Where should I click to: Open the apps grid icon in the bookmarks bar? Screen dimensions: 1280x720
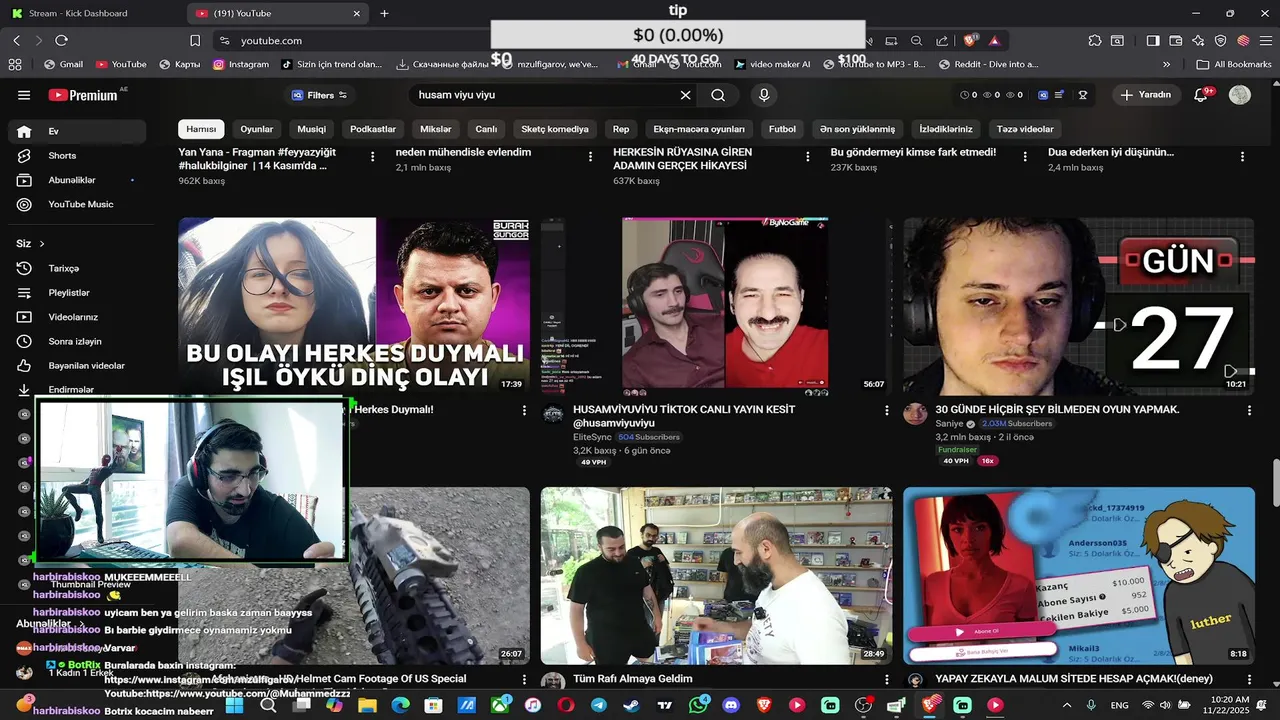(x=14, y=64)
